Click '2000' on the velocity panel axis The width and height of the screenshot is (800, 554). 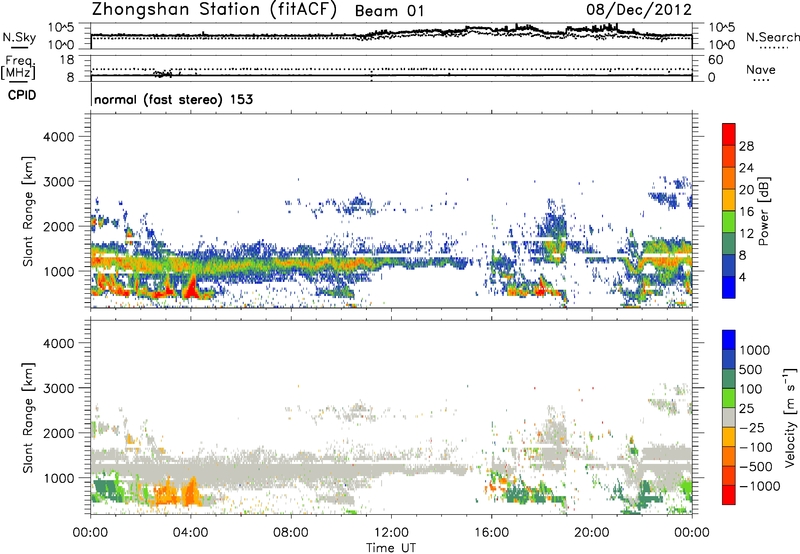[58, 433]
